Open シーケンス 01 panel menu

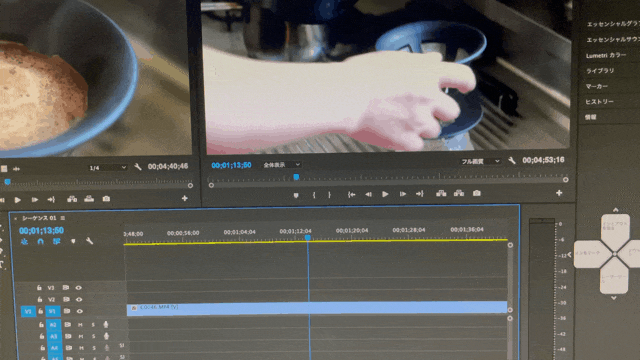[x=63, y=218]
